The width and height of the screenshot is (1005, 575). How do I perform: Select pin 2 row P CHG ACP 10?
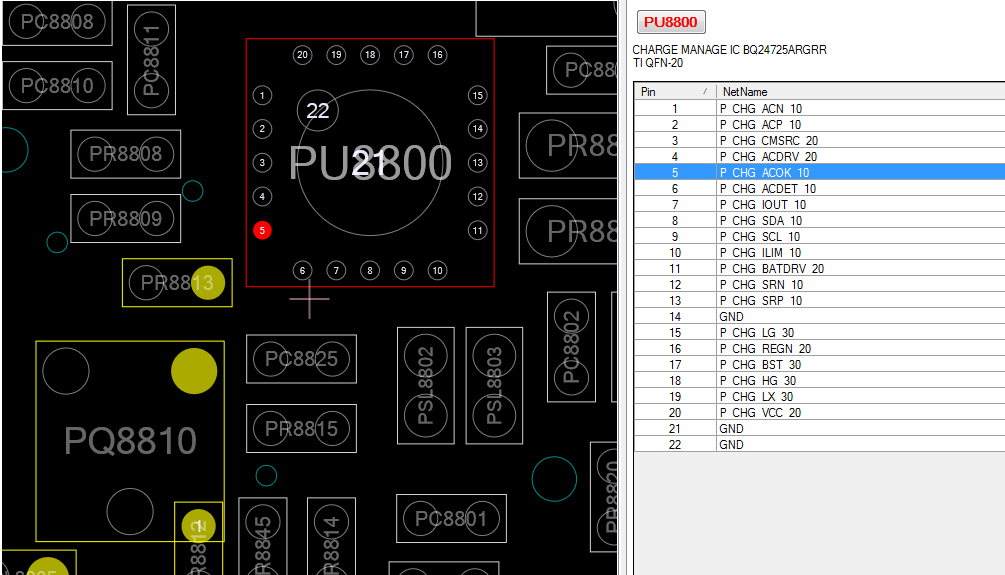click(820, 124)
